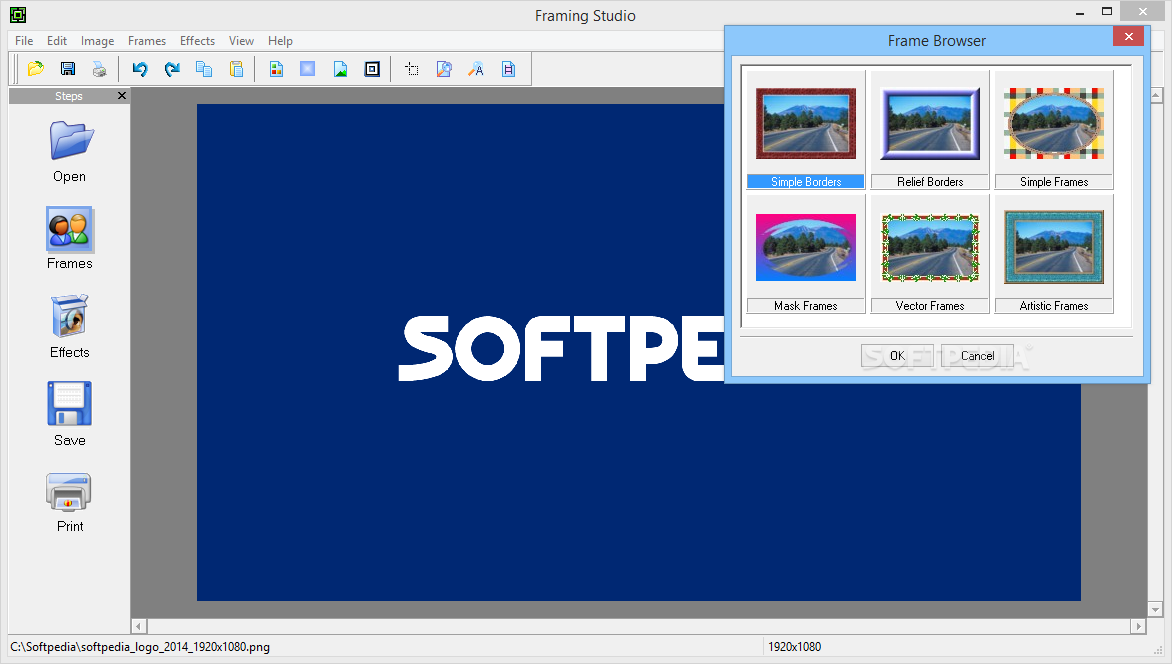The image size is (1172, 664).
Task: Open the View menu
Action: [241, 40]
